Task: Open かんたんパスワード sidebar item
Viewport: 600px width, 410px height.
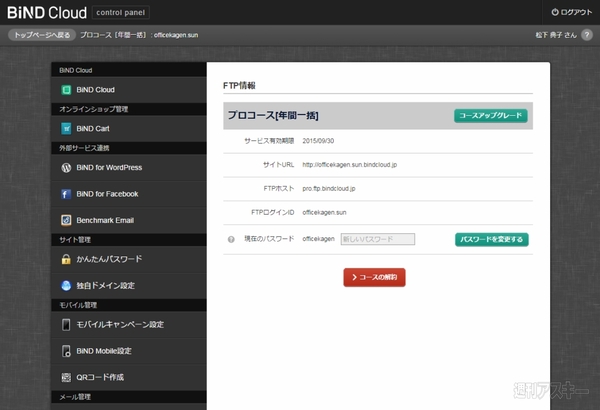Action: pos(129,259)
